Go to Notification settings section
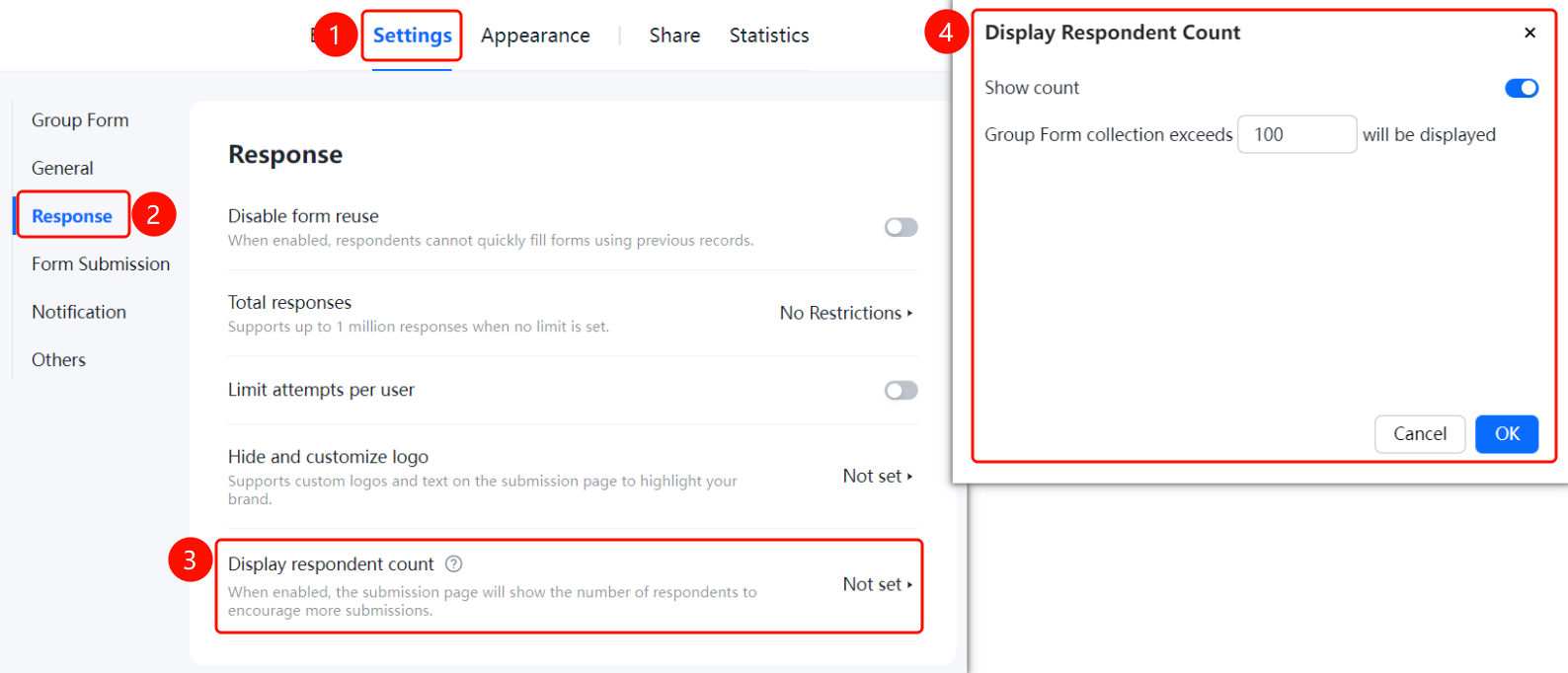1568x673 pixels. point(79,312)
